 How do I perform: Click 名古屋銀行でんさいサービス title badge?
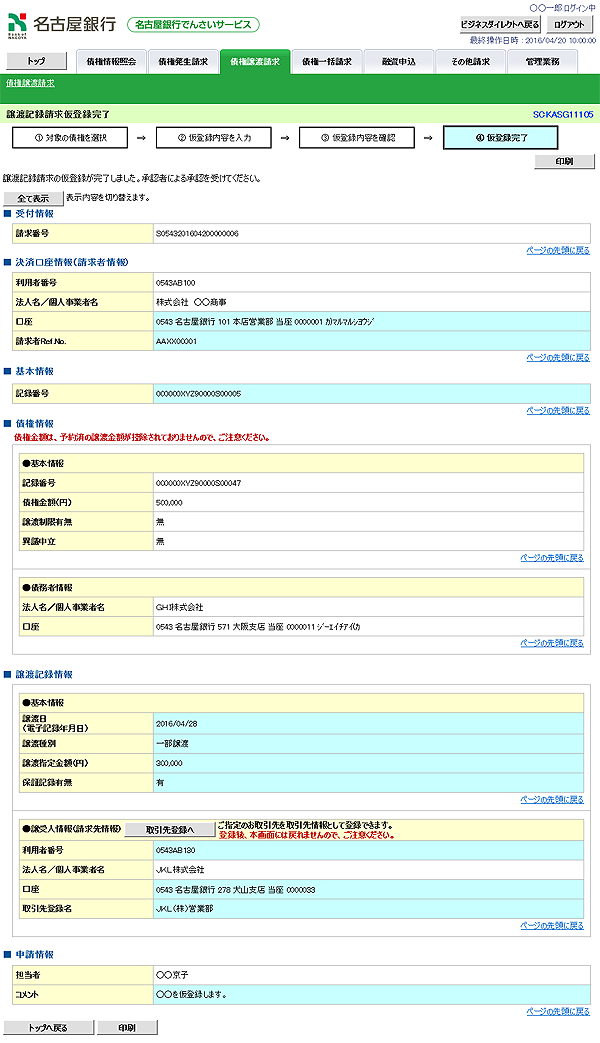(x=193, y=25)
